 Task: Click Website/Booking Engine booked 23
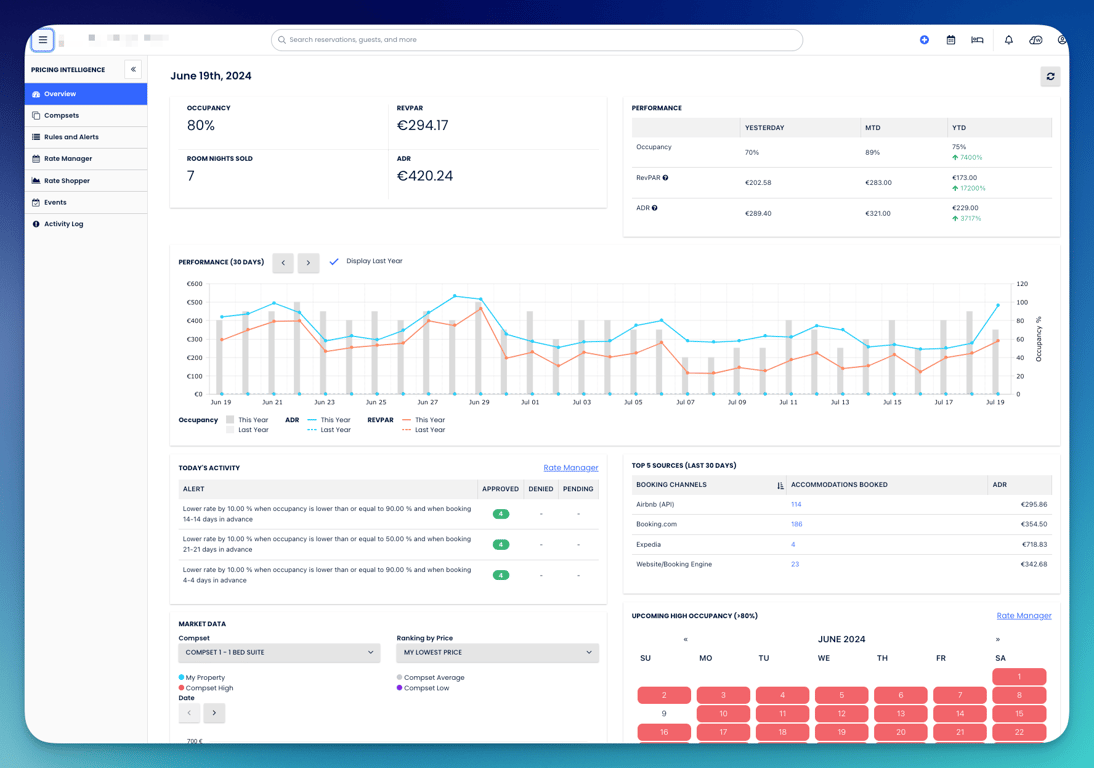point(795,564)
